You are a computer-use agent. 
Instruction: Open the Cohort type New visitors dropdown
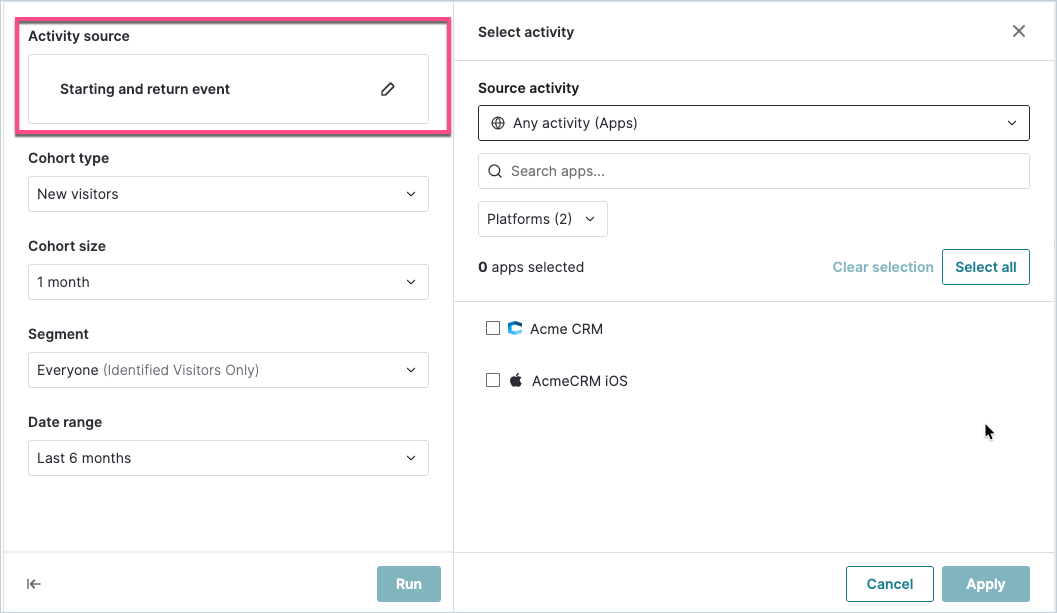(x=229, y=194)
